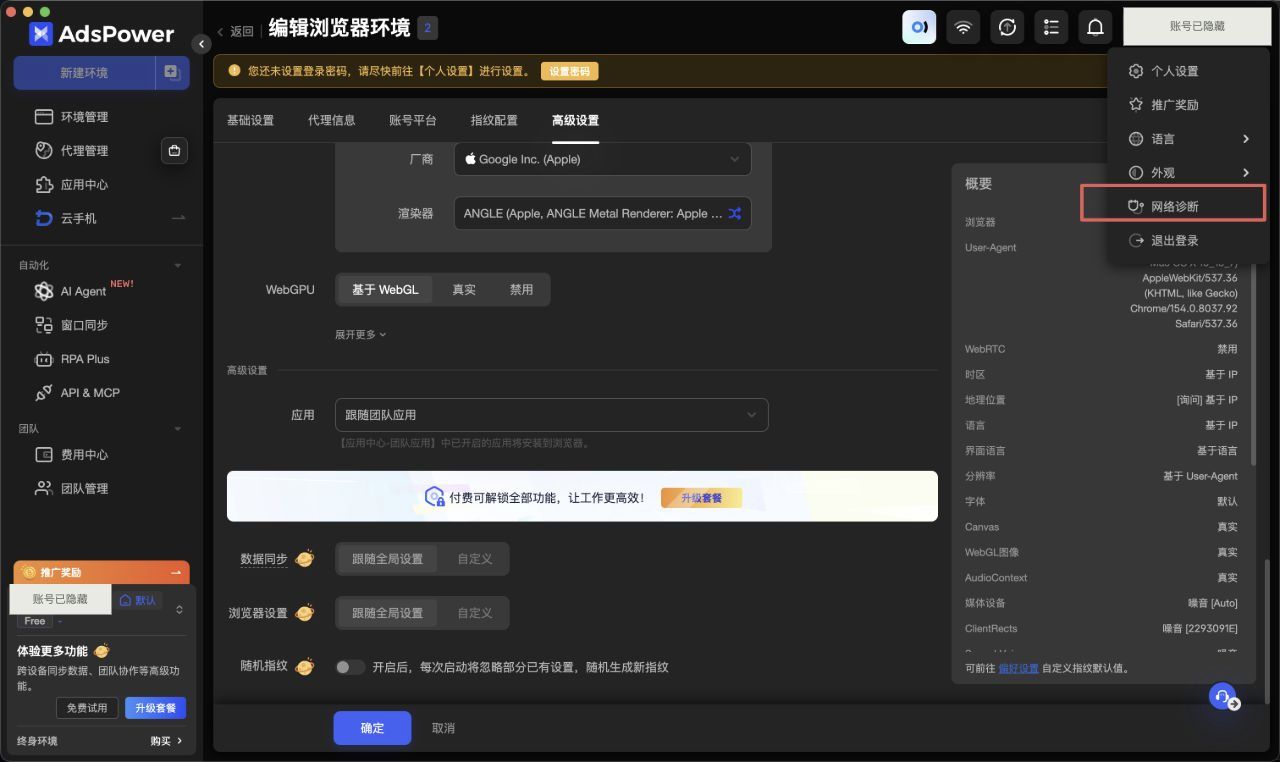Viewport: 1280px width, 762px height.
Task: Click the 取消 button
Action: pos(443,728)
